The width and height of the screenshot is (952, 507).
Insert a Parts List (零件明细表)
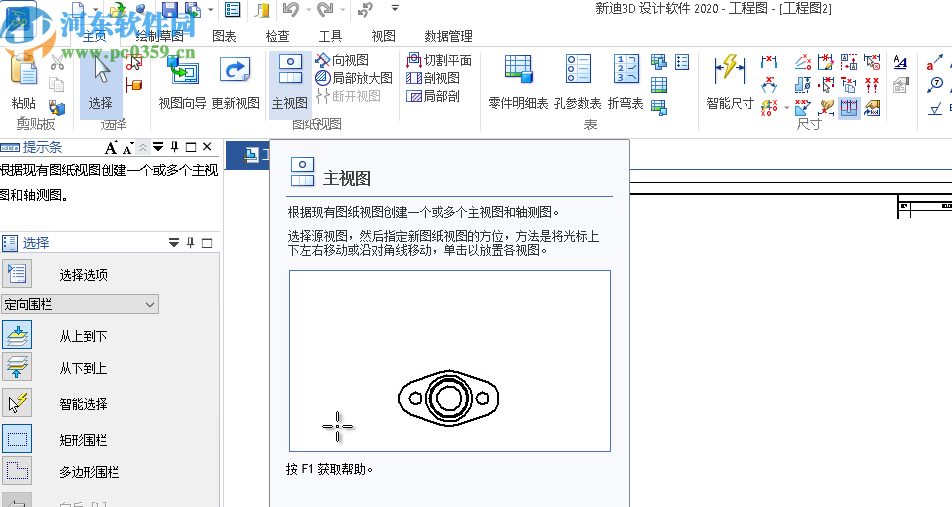(518, 82)
